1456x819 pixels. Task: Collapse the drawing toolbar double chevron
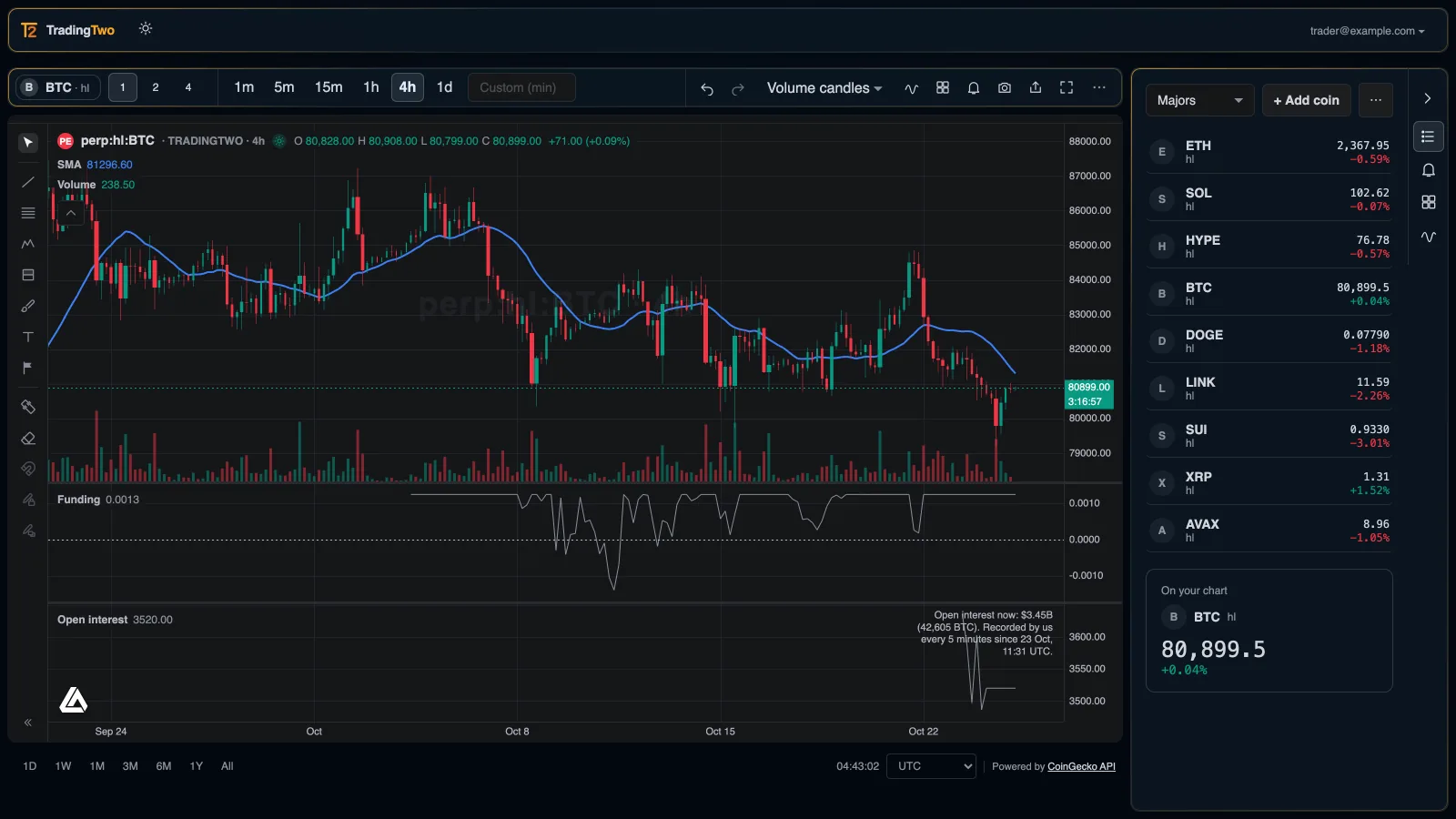click(x=28, y=723)
